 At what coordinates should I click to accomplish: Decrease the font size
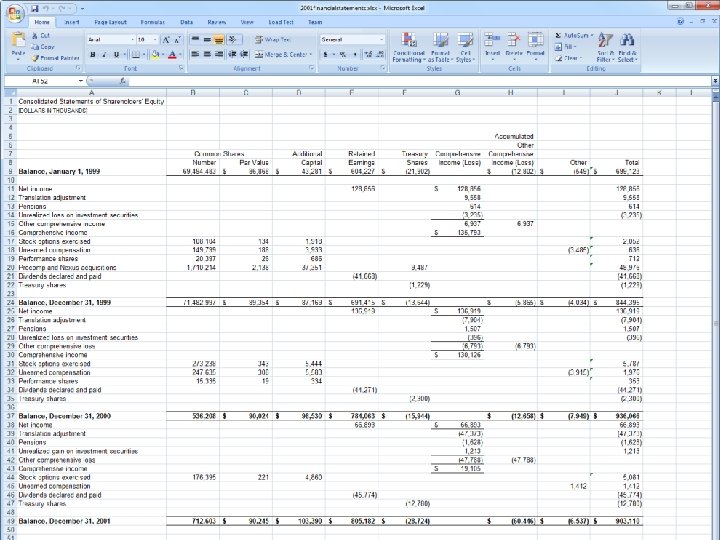178,40
